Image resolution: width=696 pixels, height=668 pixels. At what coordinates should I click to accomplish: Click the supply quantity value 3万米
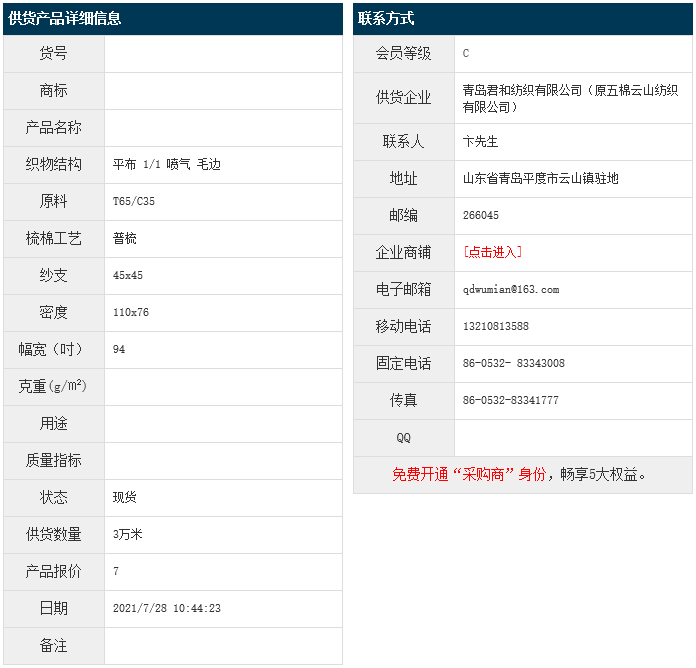[128, 534]
